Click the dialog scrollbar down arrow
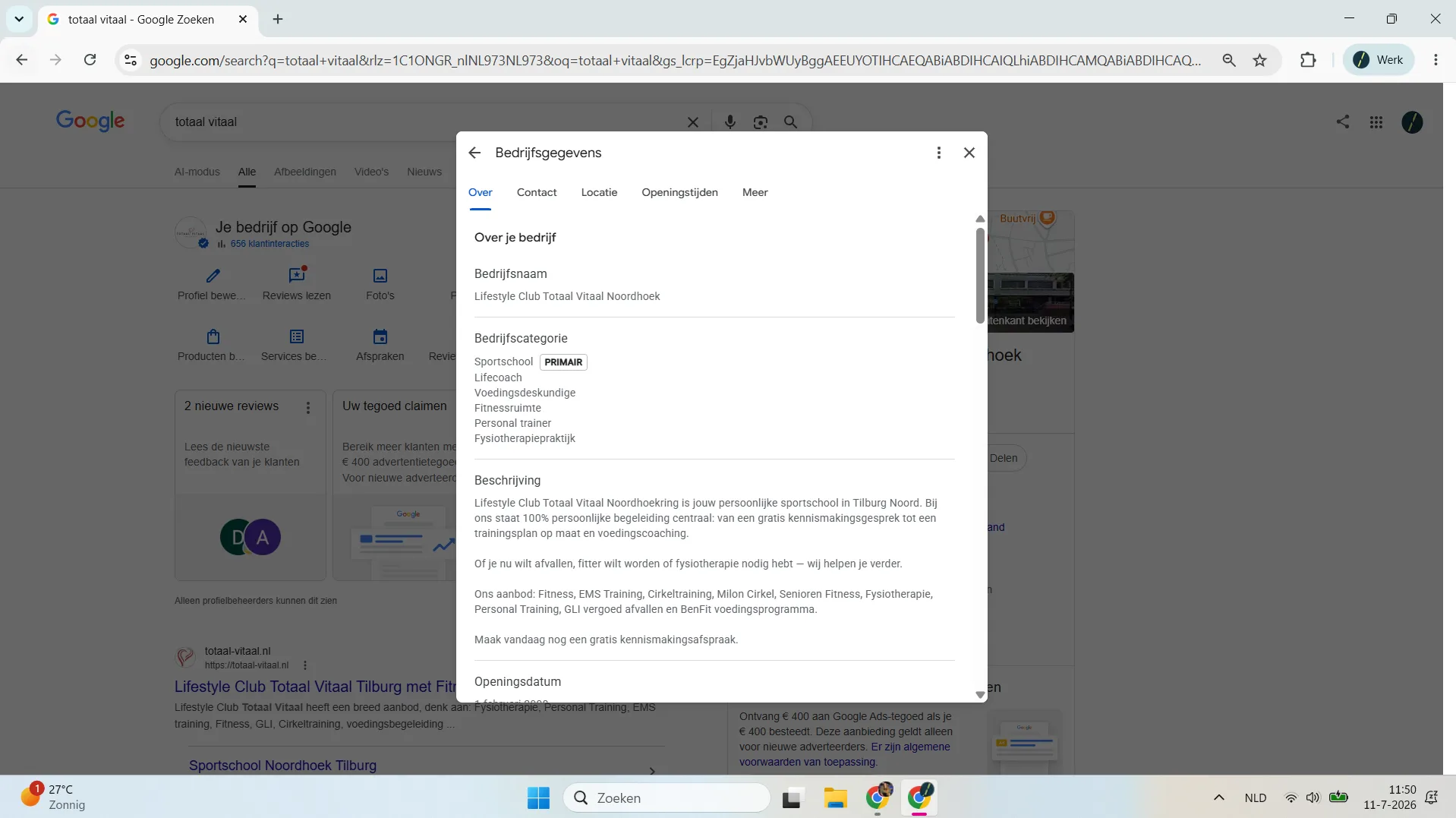This screenshot has height=818, width=1456. pos(980,694)
